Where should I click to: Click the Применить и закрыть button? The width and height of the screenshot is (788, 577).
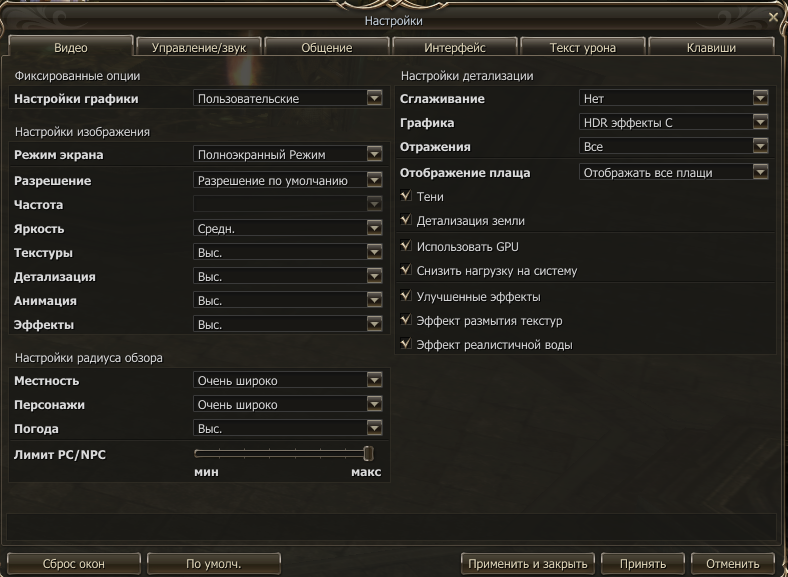(x=528, y=564)
